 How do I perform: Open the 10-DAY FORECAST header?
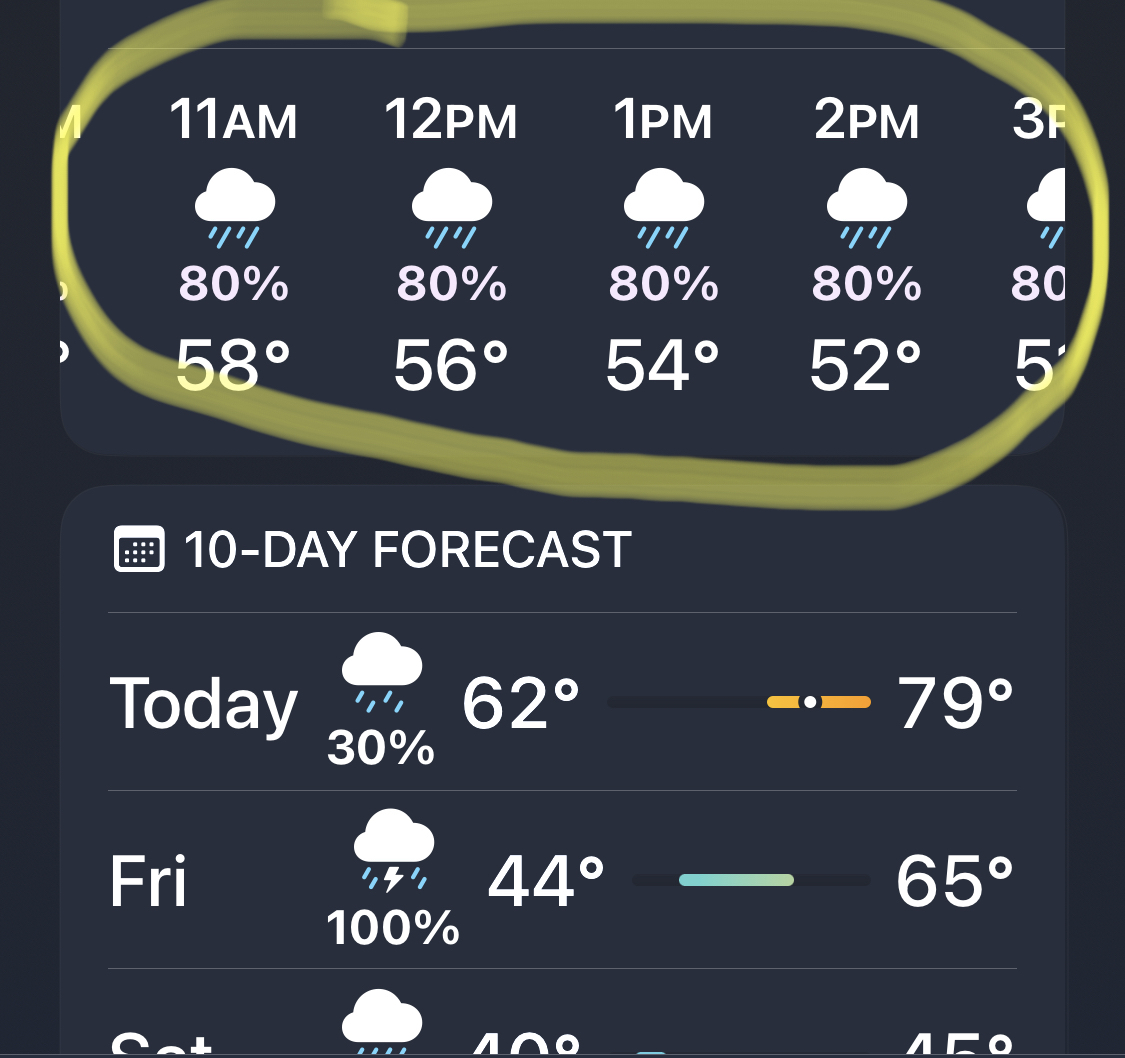pyautogui.click(x=407, y=549)
